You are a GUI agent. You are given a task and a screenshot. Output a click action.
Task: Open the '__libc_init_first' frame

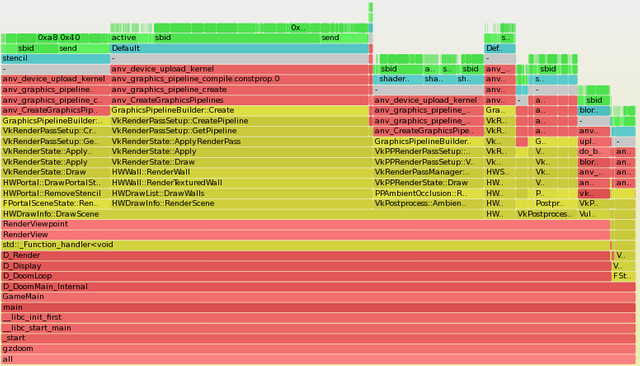pyautogui.click(x=318, y=317)
